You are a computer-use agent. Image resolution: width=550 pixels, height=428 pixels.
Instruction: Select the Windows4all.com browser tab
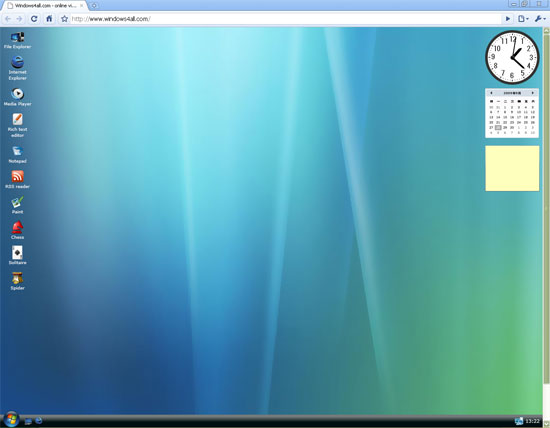[45, 6]
